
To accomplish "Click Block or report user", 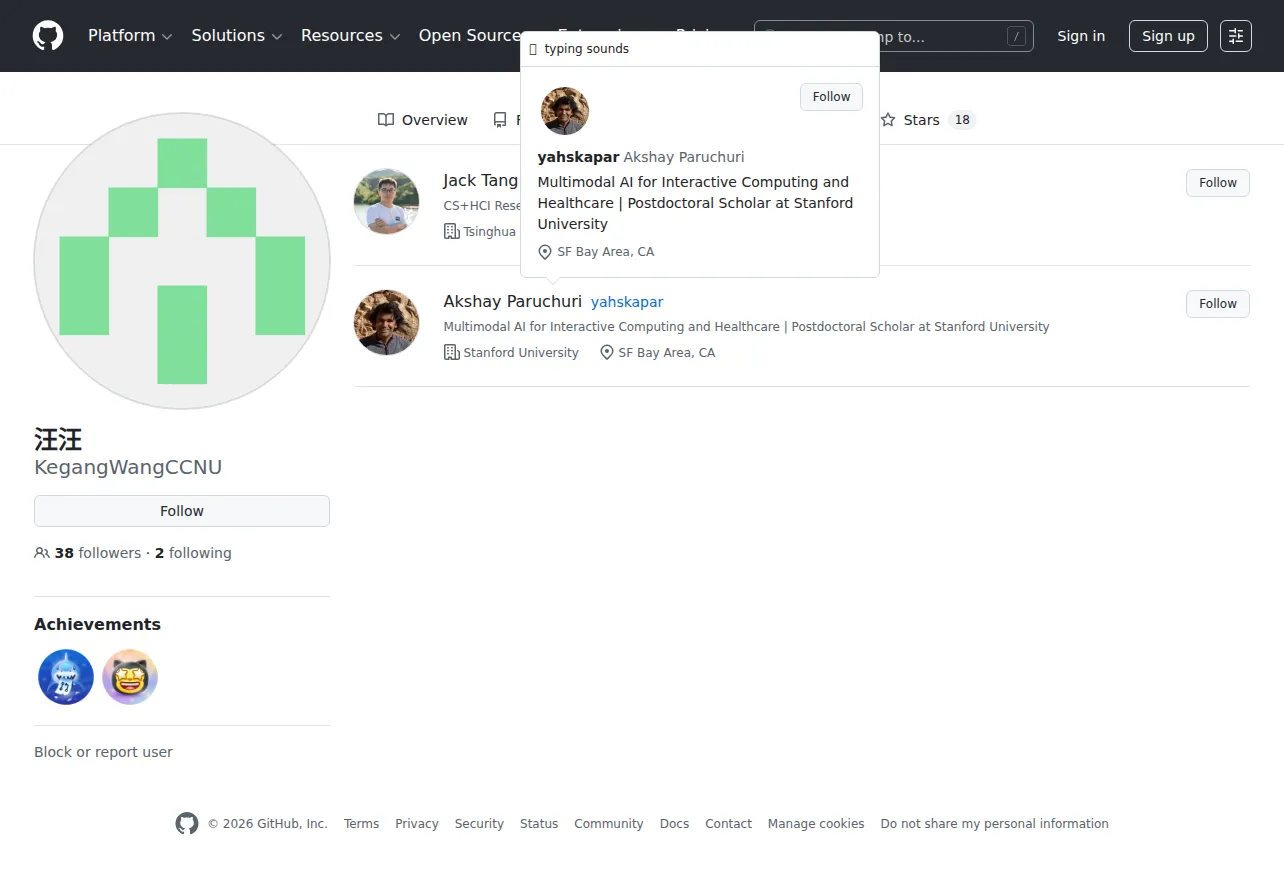I will click(x=103, y=752).
